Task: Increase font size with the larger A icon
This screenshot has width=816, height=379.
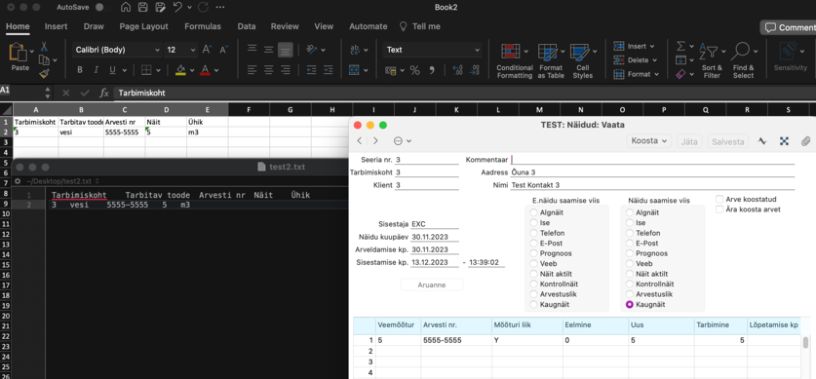Action: tap(207, 50)
